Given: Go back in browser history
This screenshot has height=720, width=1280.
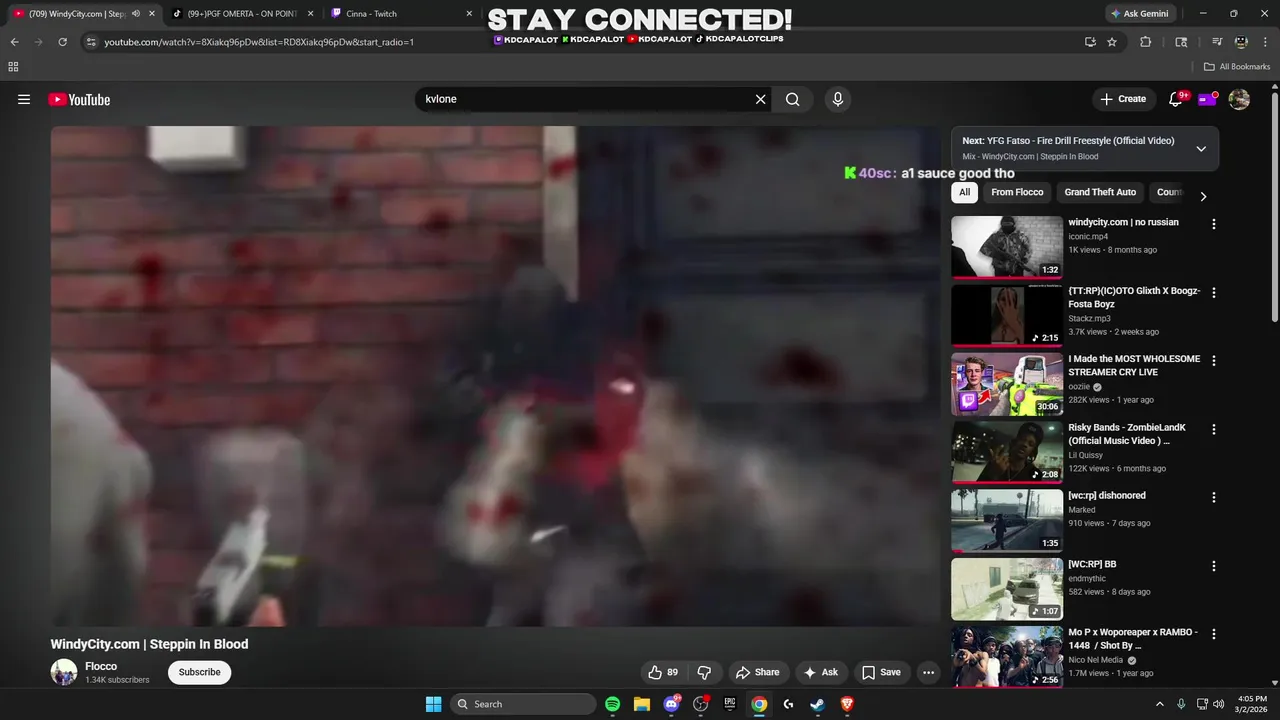Looking at the screenshot, I should tap(14, 42).
